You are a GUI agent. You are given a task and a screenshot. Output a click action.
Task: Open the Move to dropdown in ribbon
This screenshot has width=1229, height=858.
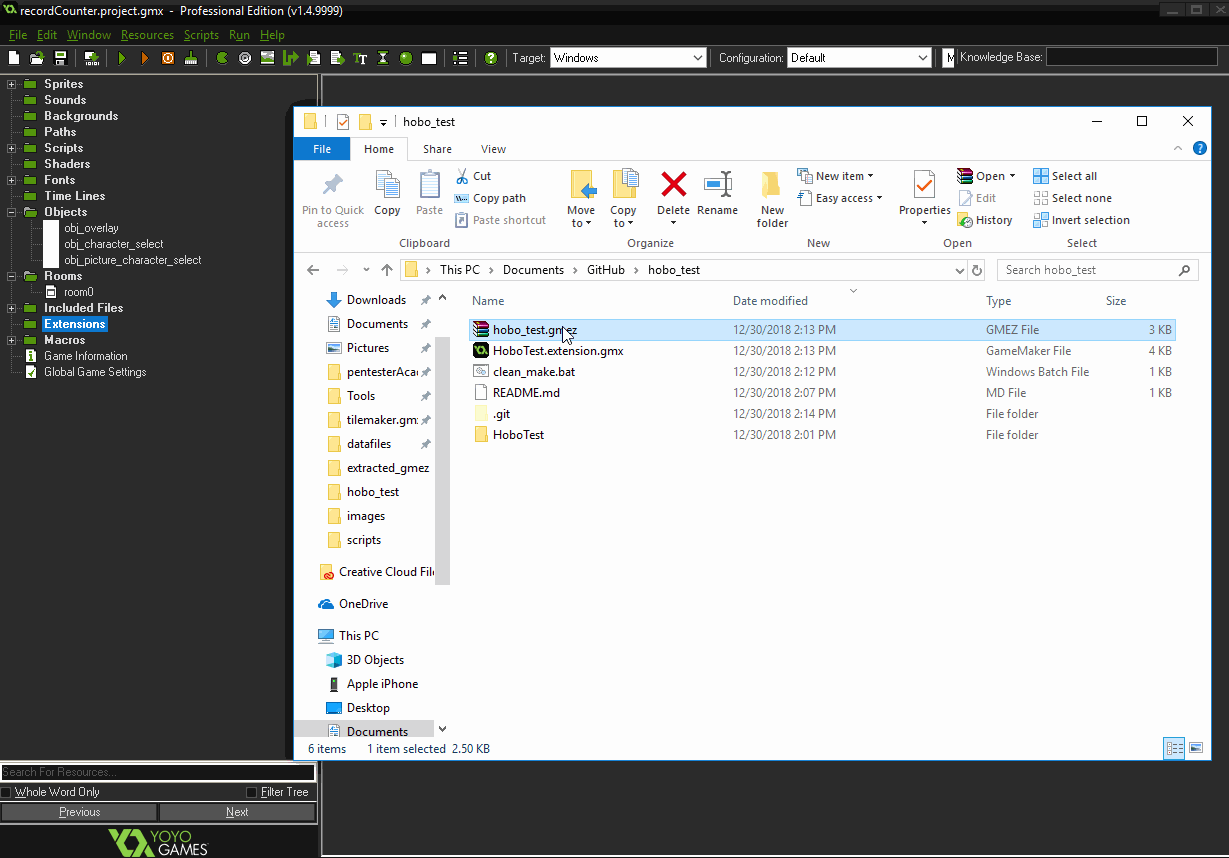(581, 199)
